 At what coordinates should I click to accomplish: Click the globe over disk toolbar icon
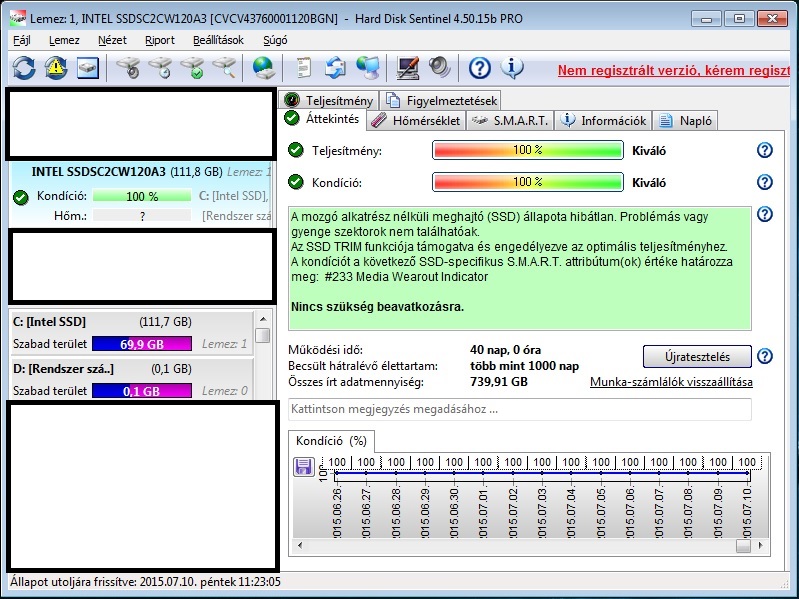264,68
